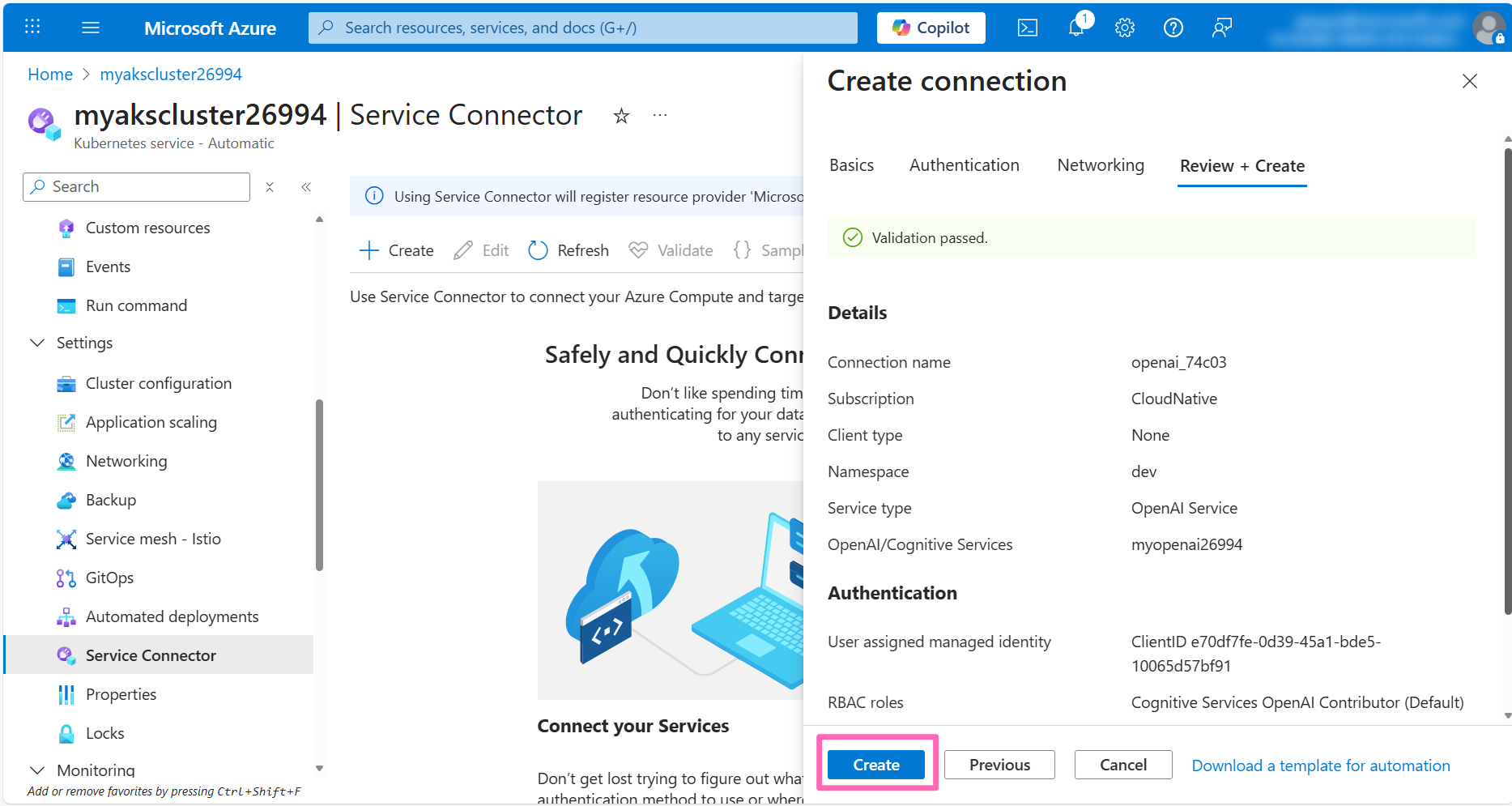The width and height of the screenshot is (1512, 806).
Task: Click the top search resources field
Action: [582, 28]
